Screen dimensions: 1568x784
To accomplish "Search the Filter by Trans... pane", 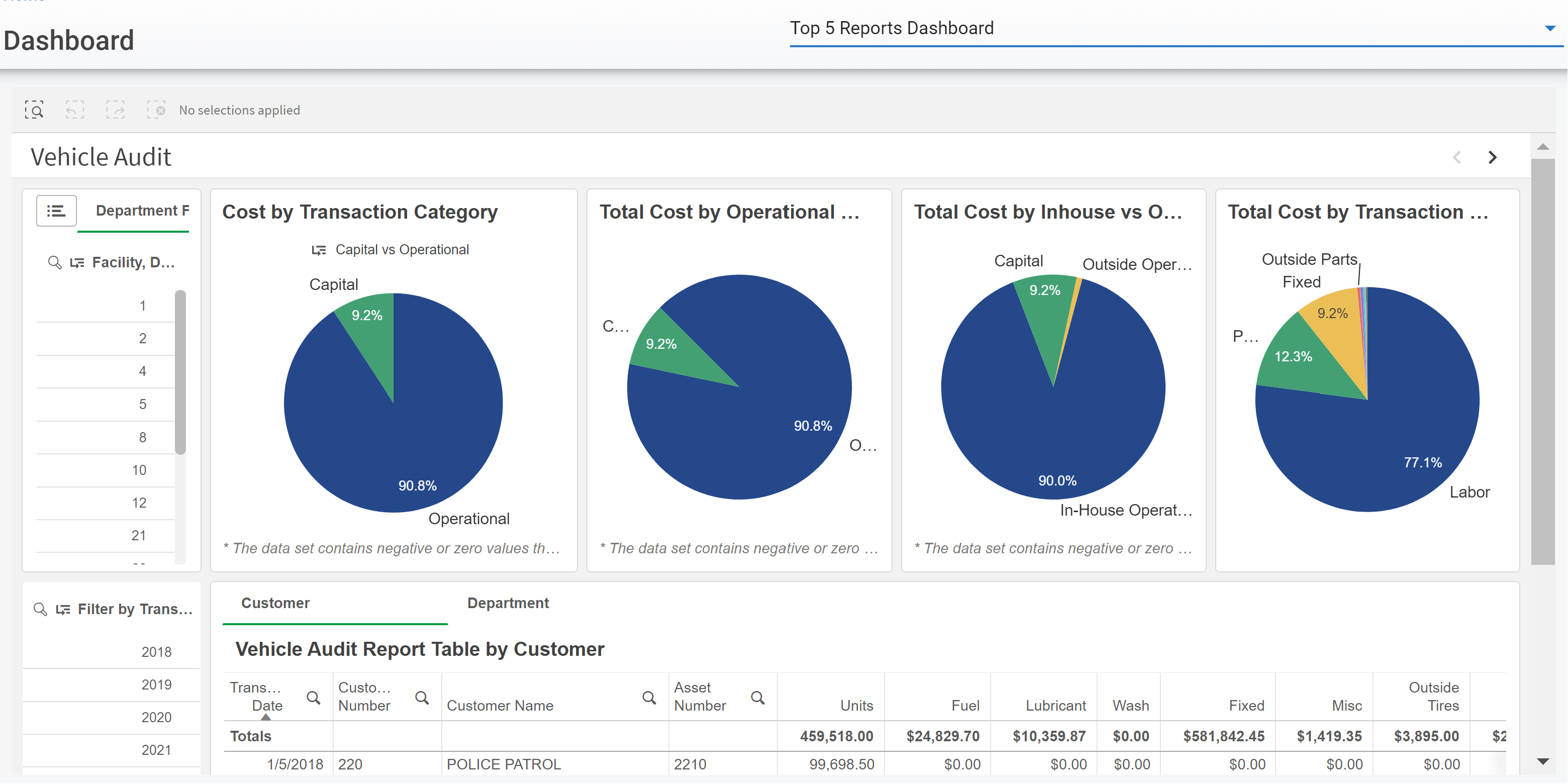I will click(x=40, y=609).
